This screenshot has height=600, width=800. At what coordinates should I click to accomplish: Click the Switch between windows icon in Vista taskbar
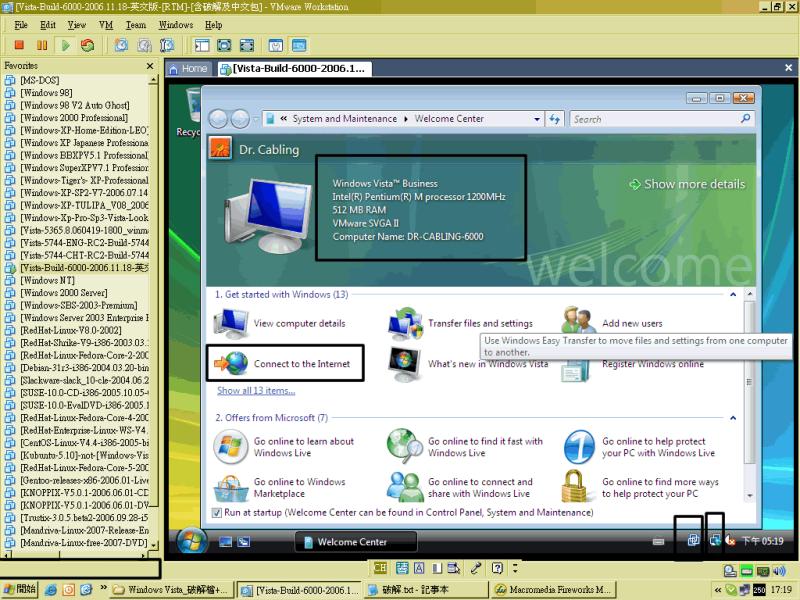244,542
